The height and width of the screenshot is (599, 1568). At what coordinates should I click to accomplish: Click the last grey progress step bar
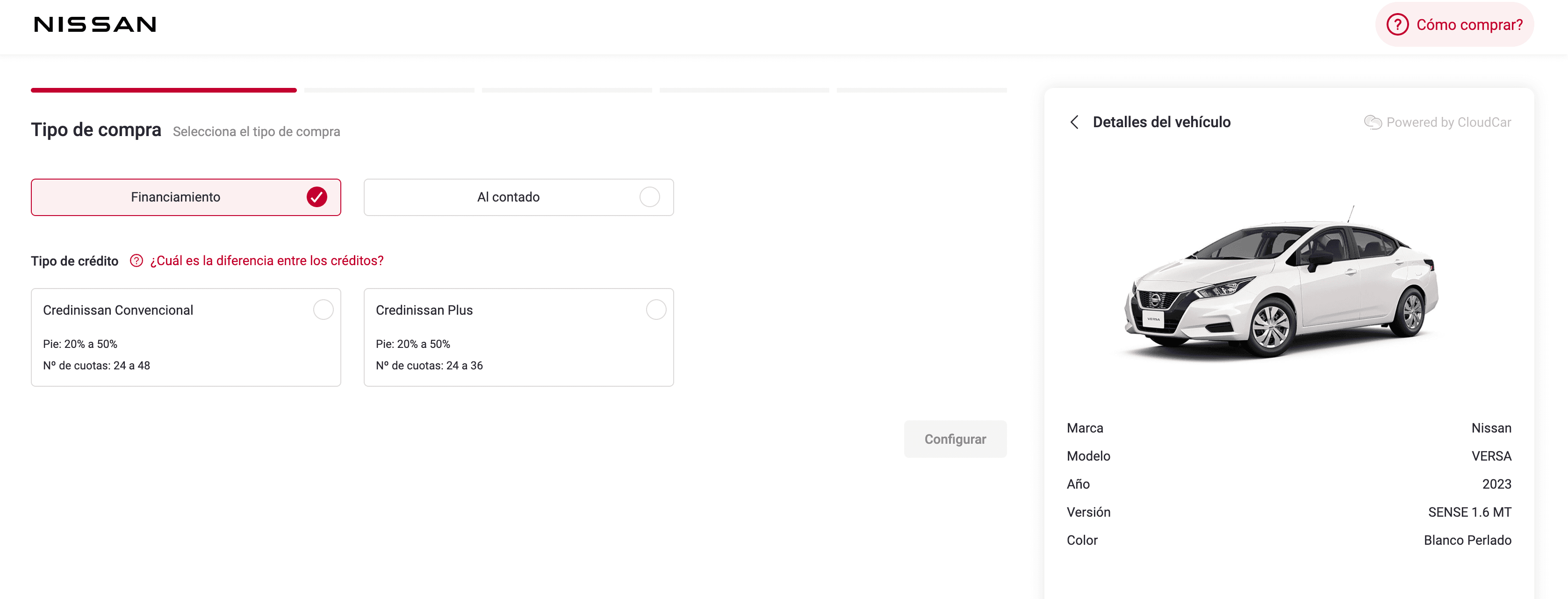921,90
